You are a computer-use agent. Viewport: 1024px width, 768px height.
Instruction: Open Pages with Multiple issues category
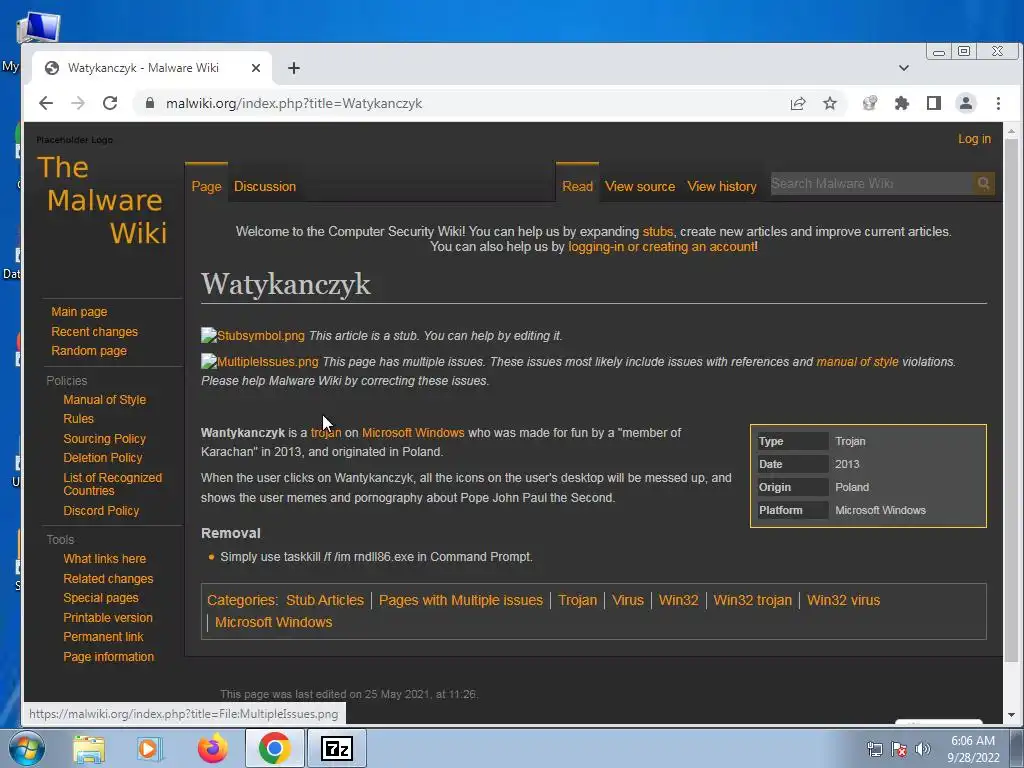tap(460, 600)
